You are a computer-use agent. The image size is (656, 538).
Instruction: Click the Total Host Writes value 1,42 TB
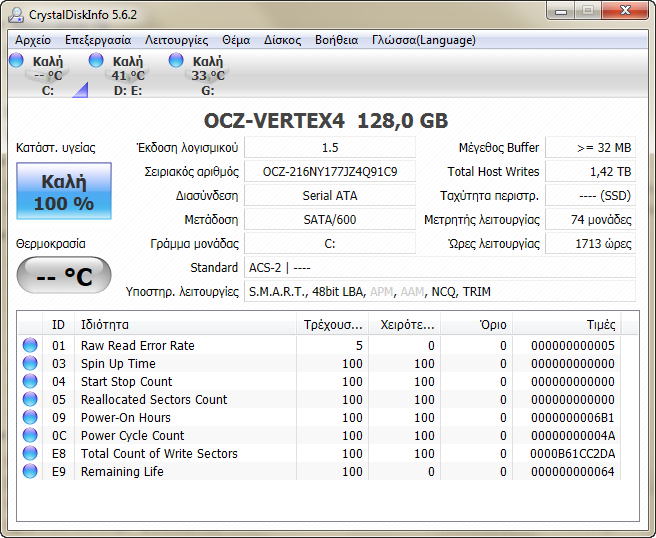pyautogui.click(x=590, y=172)
